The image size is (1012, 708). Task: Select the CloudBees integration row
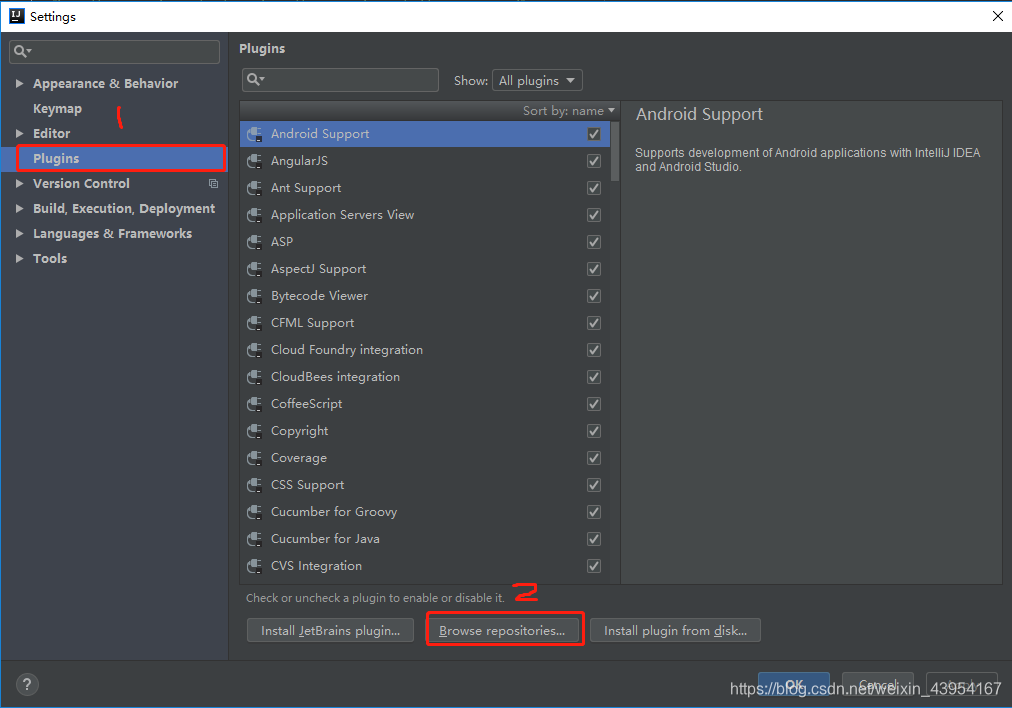pyautogui.click(x=425, y=377)
